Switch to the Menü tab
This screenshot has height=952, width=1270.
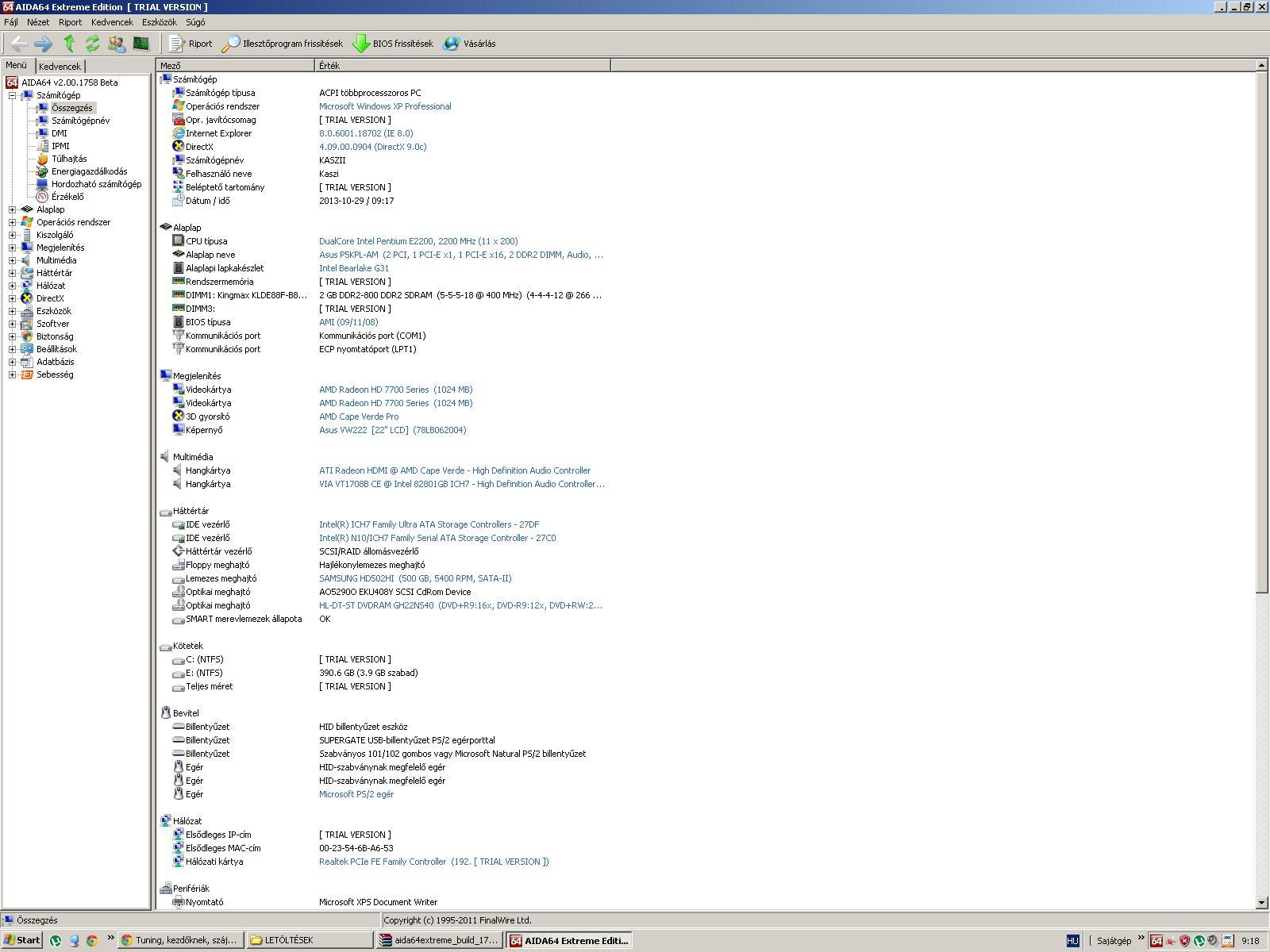coord(17,66)
